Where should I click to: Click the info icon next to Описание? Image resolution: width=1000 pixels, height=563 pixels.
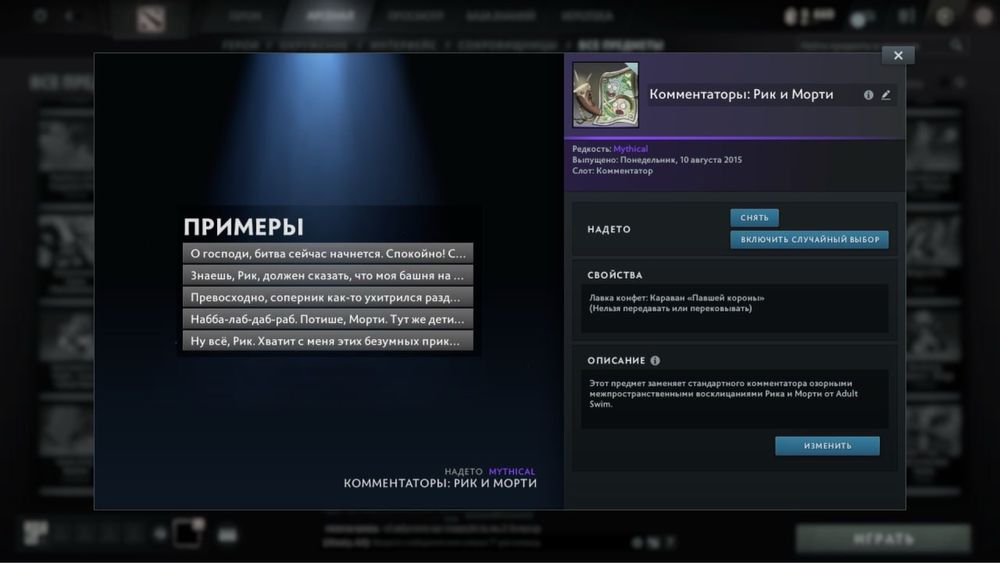655,361
